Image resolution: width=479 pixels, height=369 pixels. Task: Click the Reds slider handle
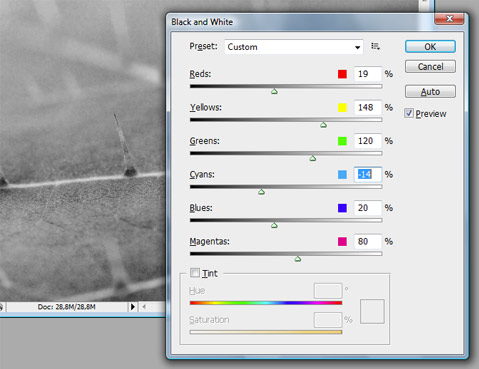274,91
